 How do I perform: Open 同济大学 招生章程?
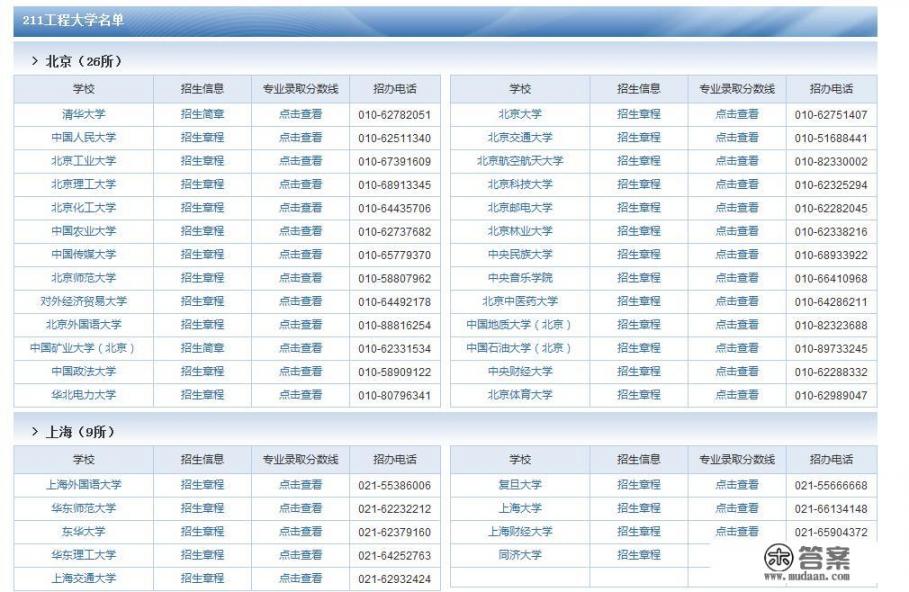pyautogui.click(x=637, y=554)
